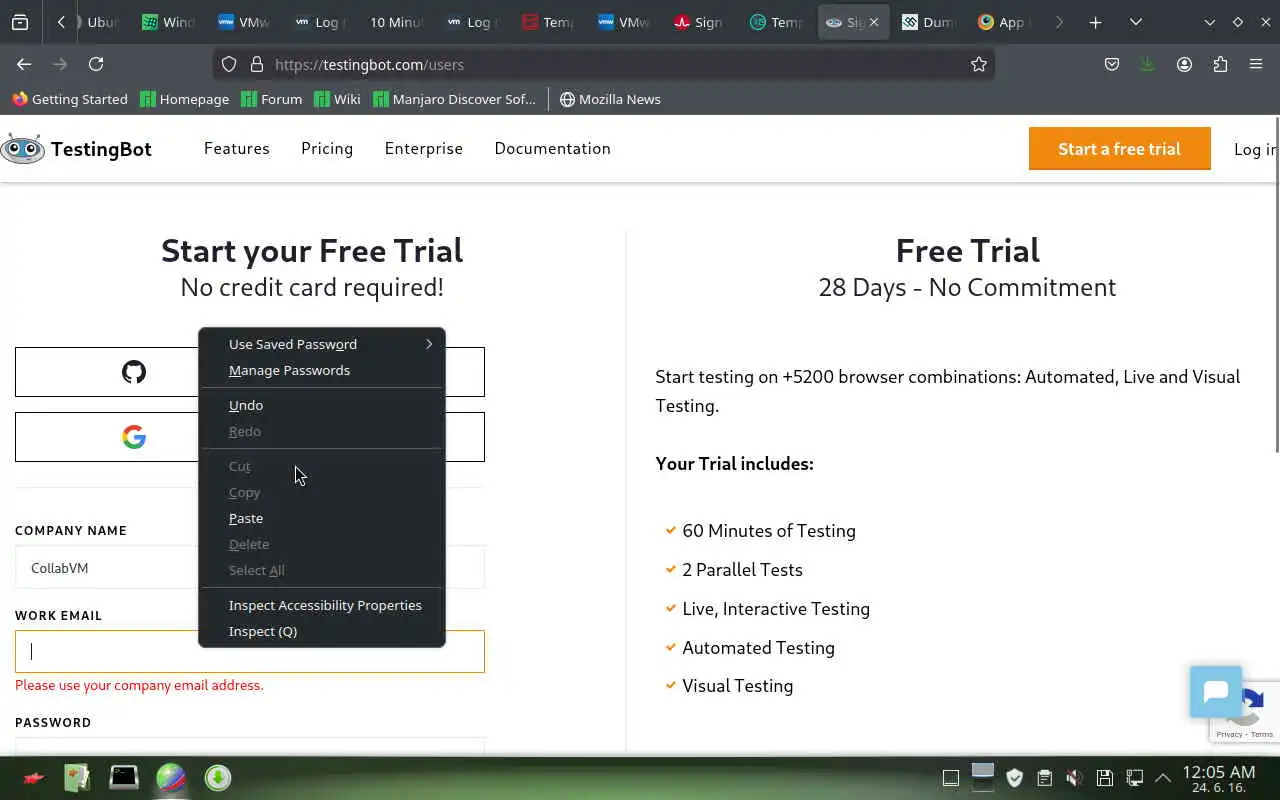The height and width of the screenshot is (800, 1280).
Task: Open the extensions puzzle icon
Action: pyautogui.click(x=1220, y=64)
